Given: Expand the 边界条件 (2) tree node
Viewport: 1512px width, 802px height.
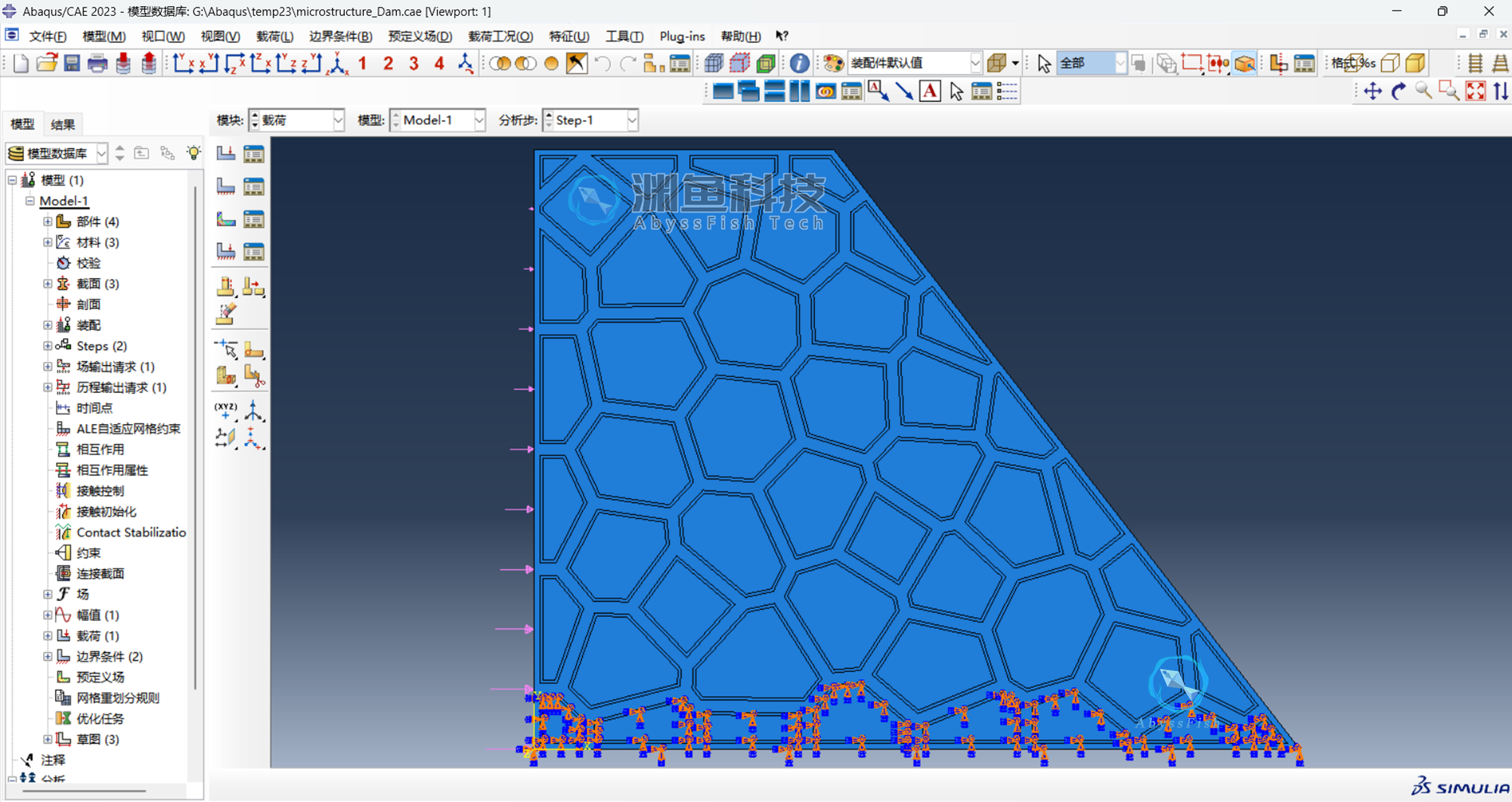Looking at the screenshot, I should [48, 656].
